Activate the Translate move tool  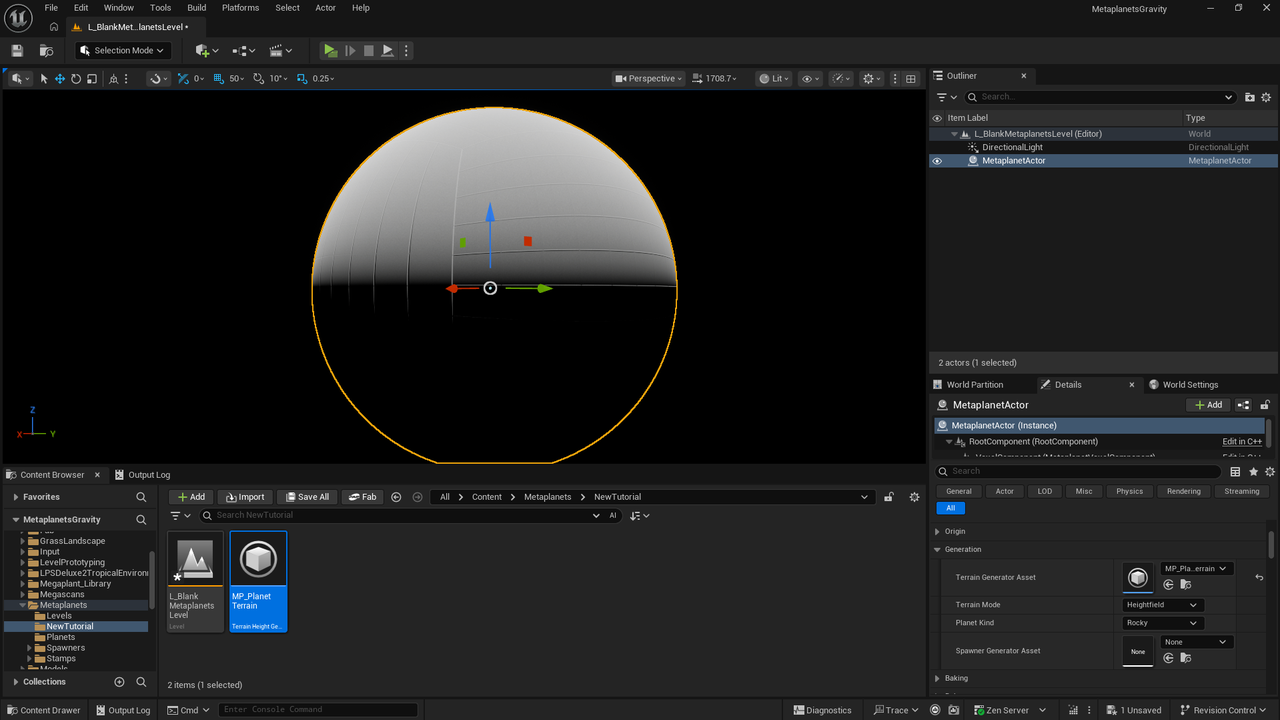[60, 78]
